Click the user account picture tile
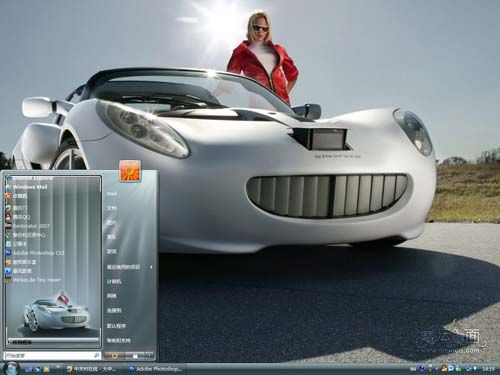This screenshot has width=500, height=375. coord(130,171)
